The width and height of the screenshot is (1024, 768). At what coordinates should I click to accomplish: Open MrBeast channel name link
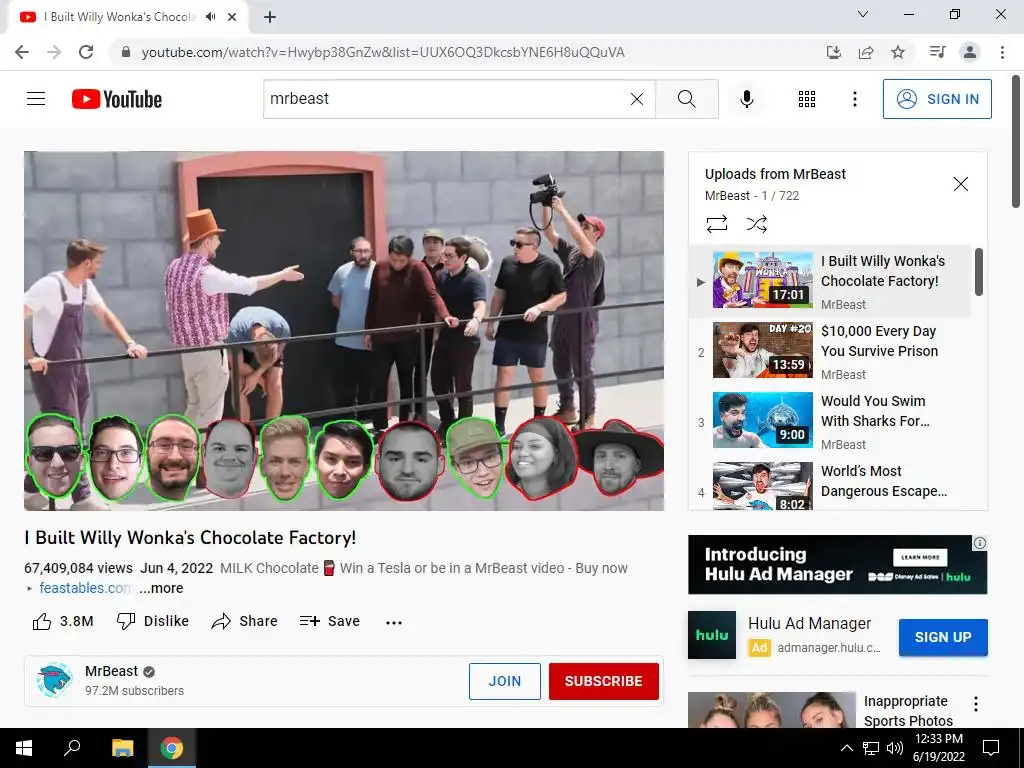tap(111, 671)
